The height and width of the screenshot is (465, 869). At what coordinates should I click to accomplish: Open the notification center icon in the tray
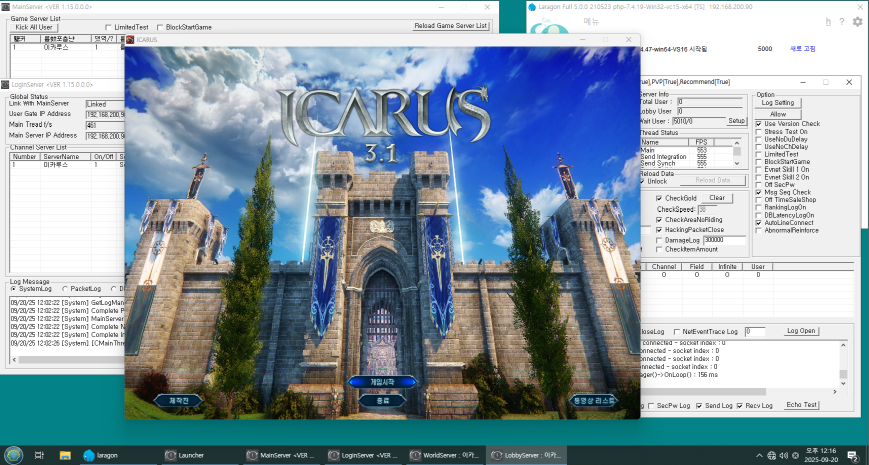(x=851, y=455)
